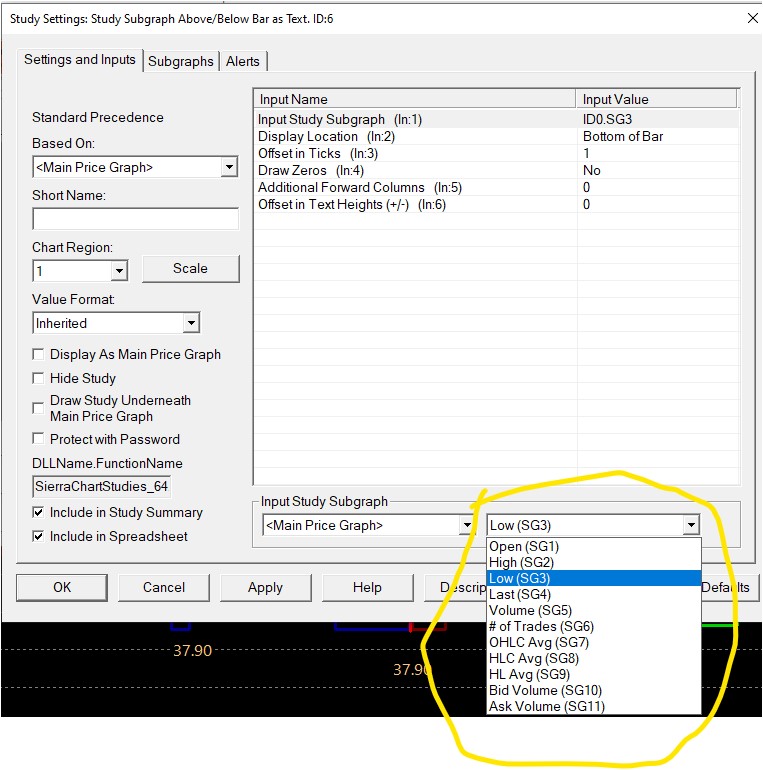The height and width of the screenshot is (770, 763).
Task: Click the ID0.SG3 input value cell
Action: pyautogui.click(x=658, y=119)
